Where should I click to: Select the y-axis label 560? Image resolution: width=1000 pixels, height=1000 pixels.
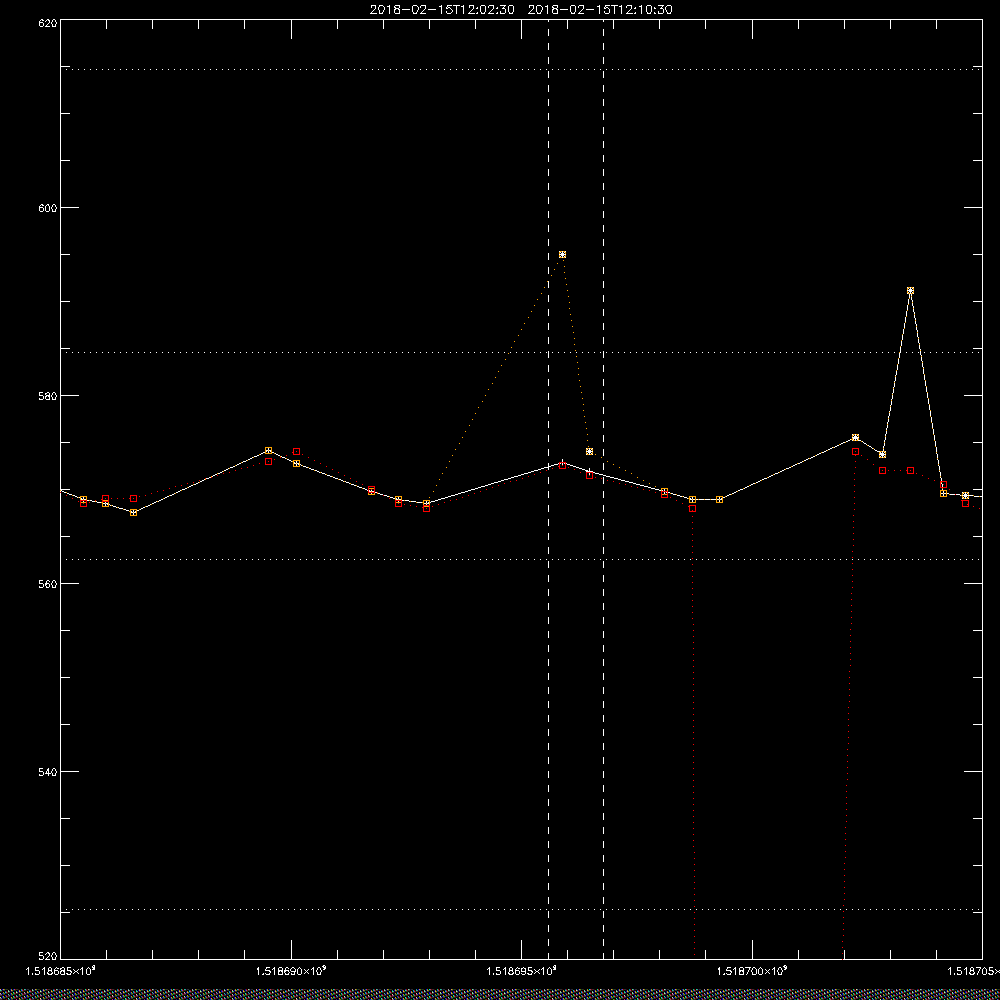click(48, 584)
